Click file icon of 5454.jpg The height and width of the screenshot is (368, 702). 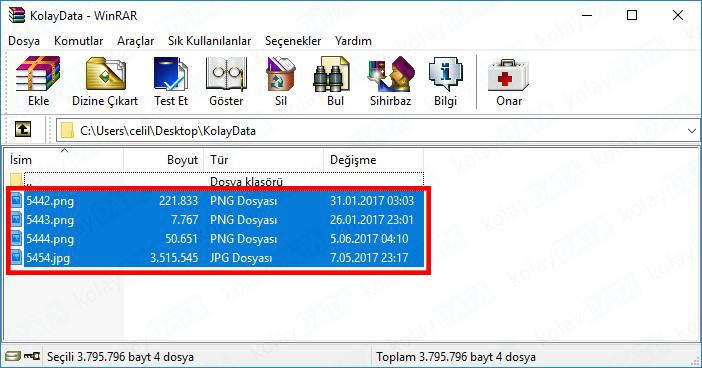[17, 257]
